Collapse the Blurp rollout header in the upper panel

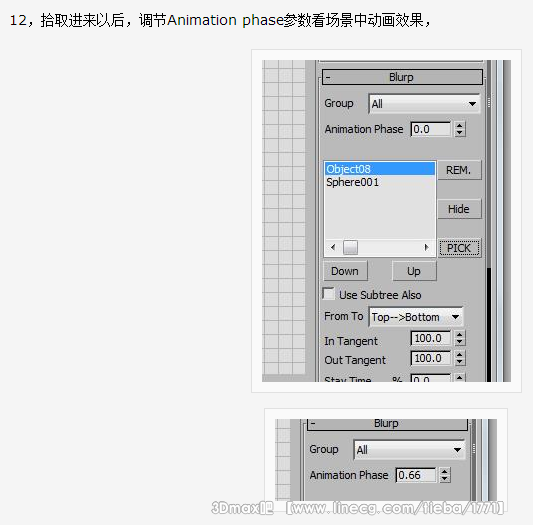402,77
